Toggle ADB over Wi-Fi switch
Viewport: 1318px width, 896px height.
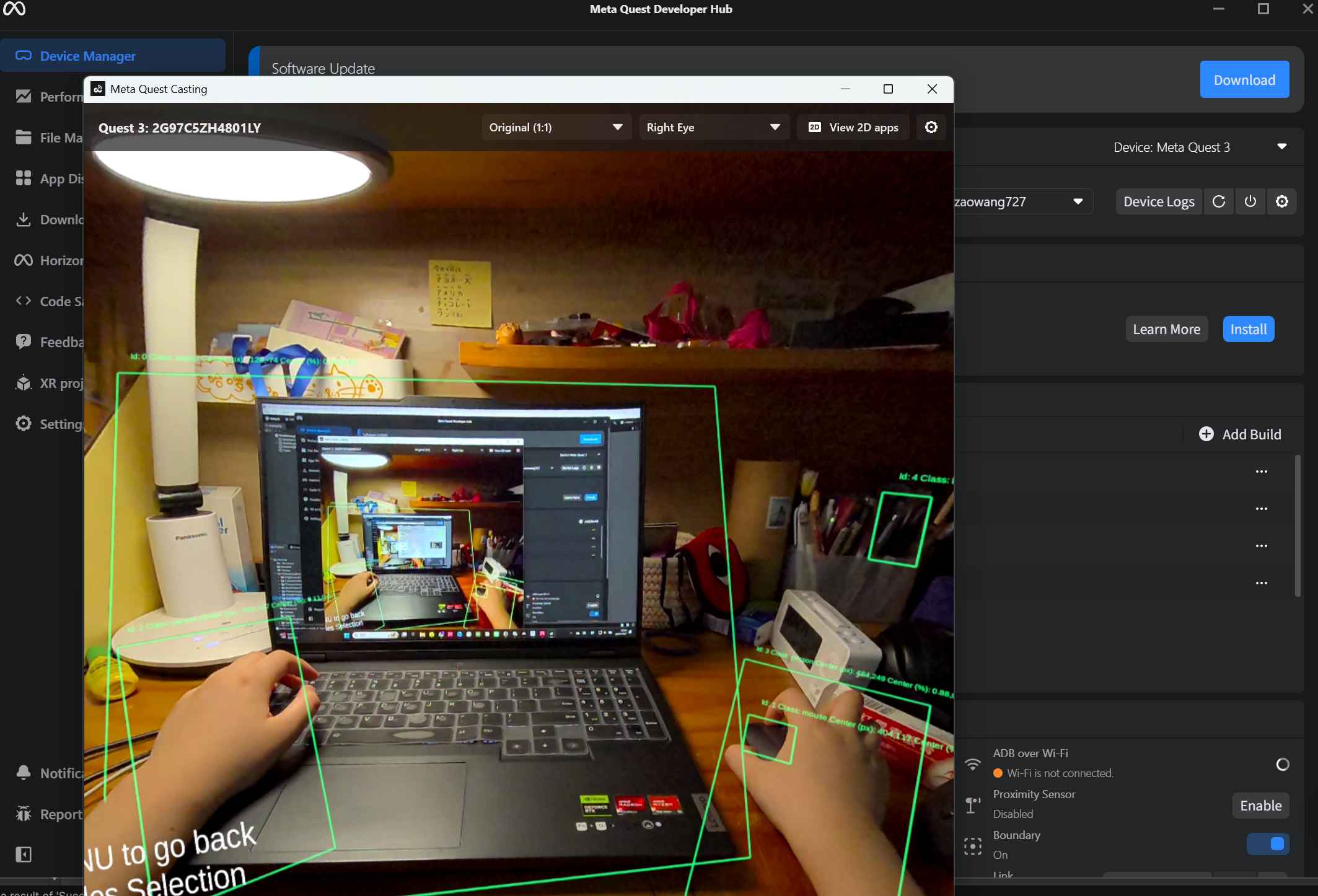[x=1282, y=765]
